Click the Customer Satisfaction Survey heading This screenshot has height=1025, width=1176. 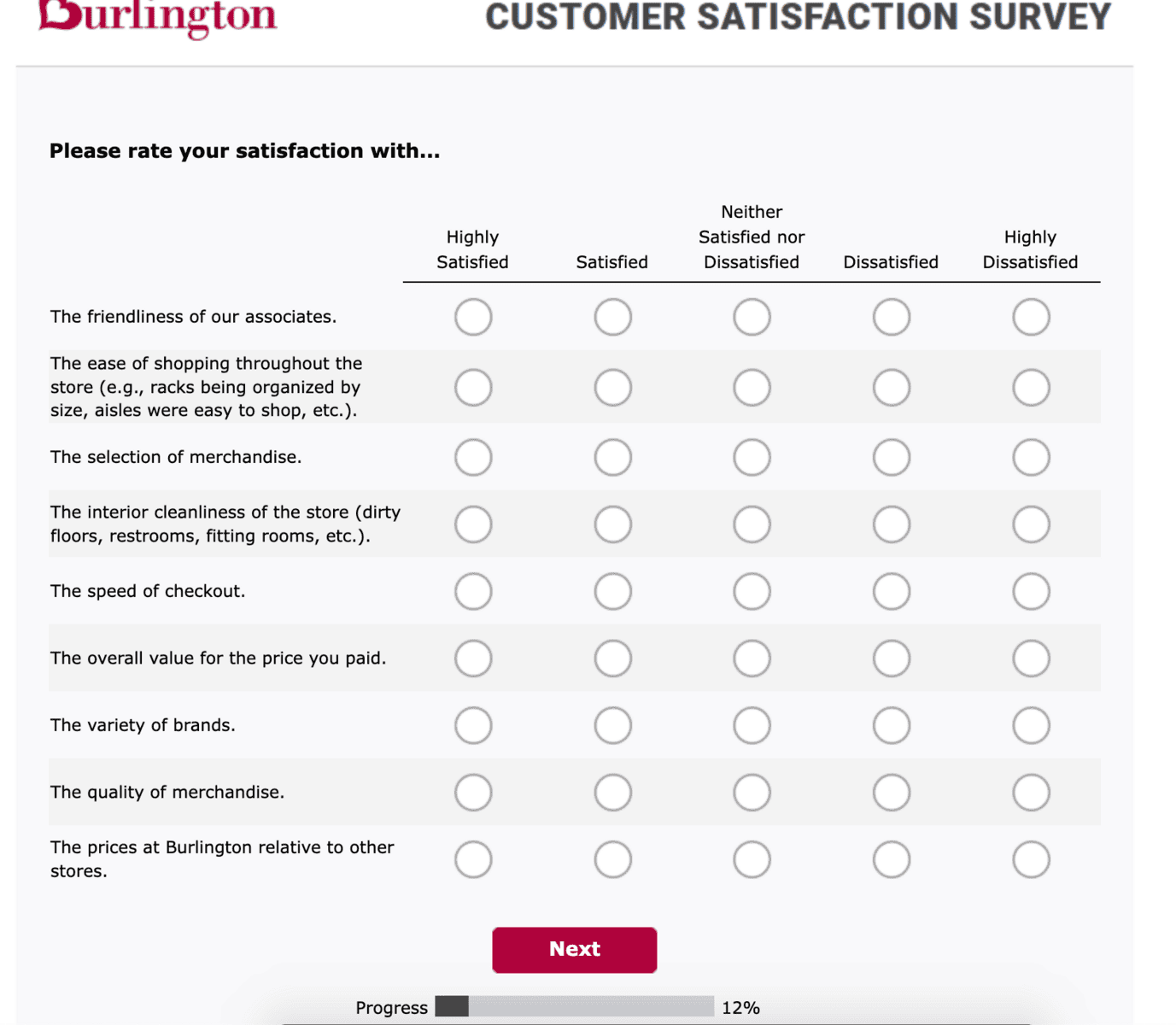coord(798,17)
